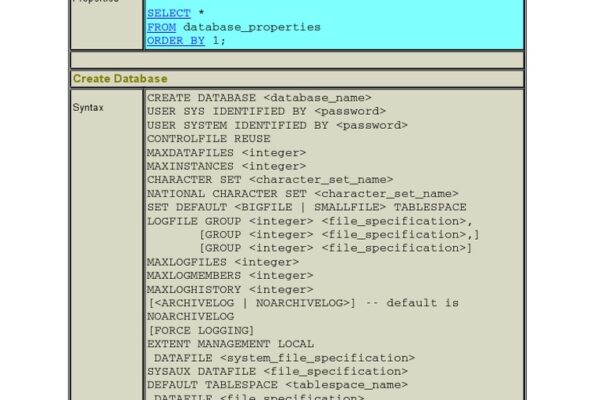Screen dimensions: 600x400
Task: Click the database_properties table name
Action: pos(252,27)
